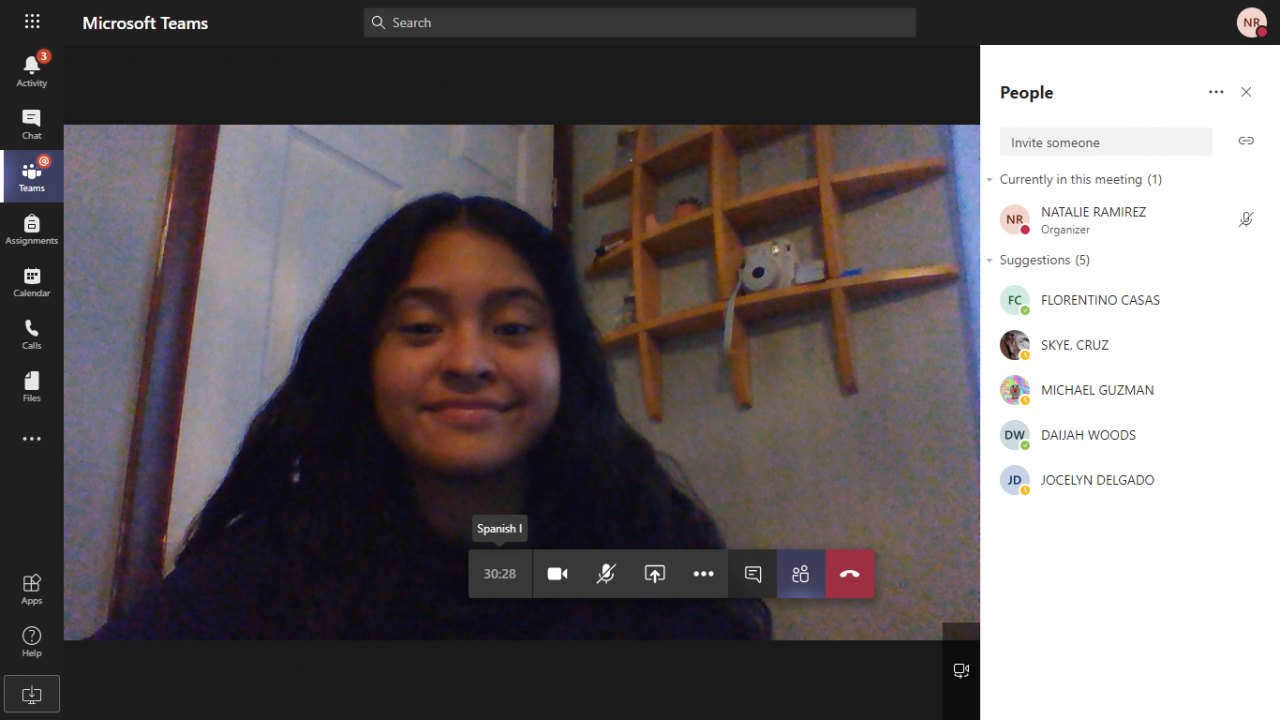
Task: Open more actions in call controls
Action: (704, 574)
